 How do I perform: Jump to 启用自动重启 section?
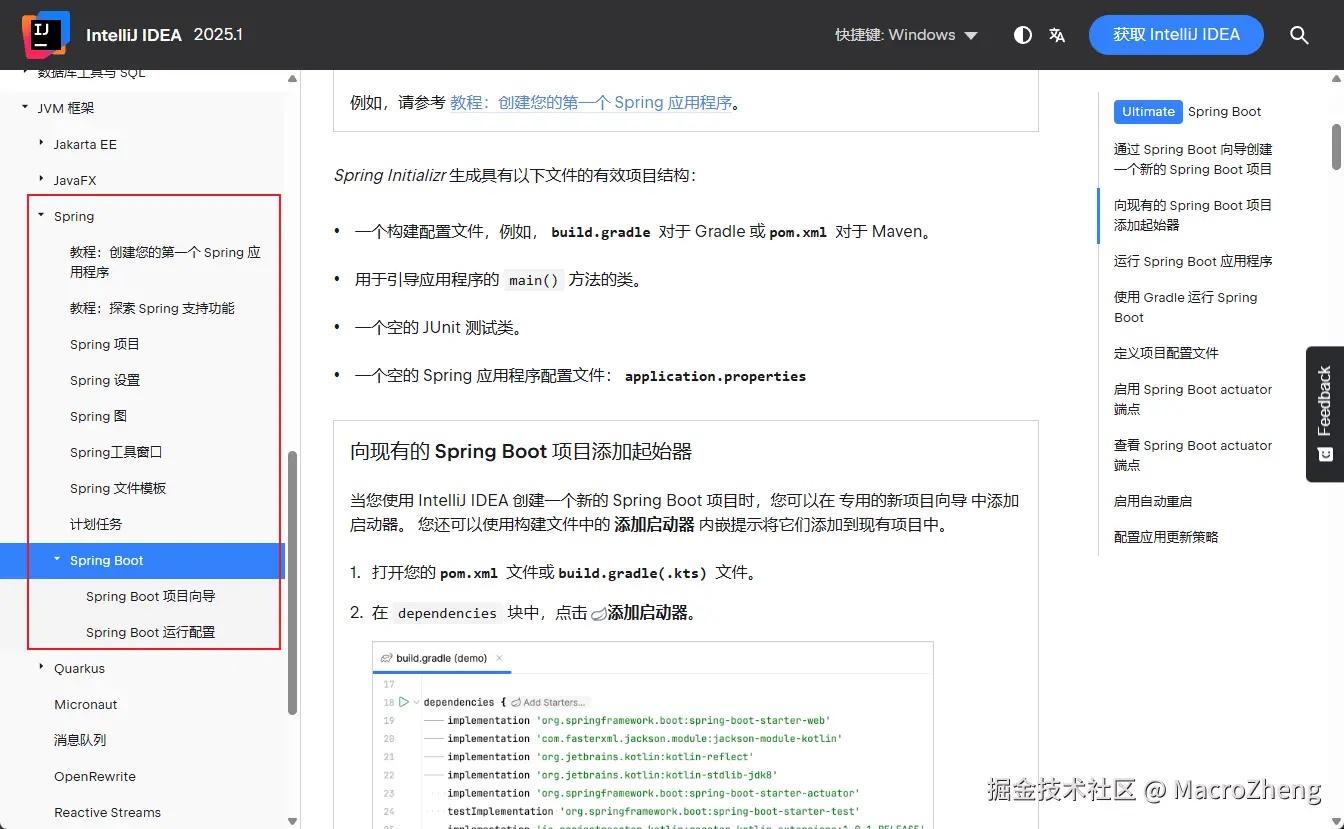pos(1153,501)
